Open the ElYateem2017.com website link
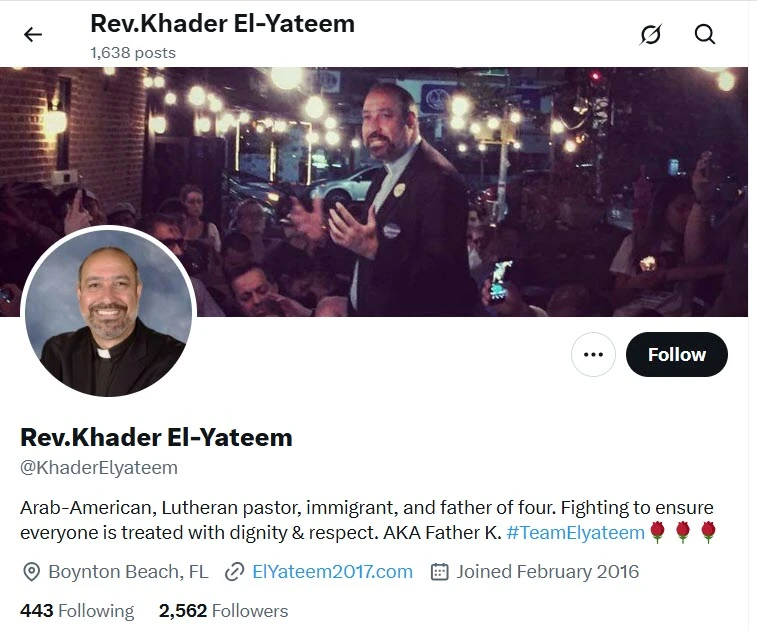The image size is (757, 631). 332,572
